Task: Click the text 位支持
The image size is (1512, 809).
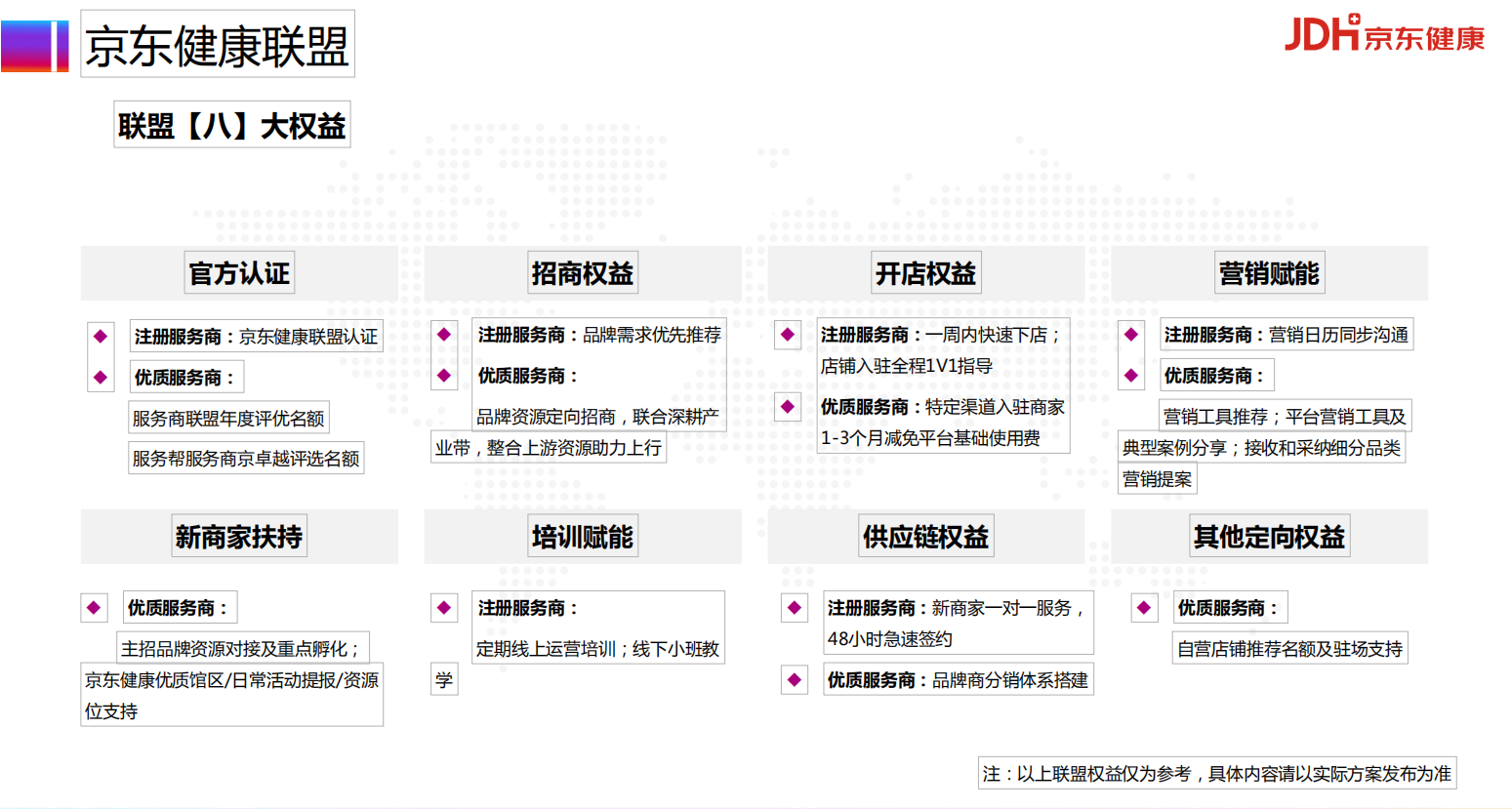Action: (x=111, y=711)
